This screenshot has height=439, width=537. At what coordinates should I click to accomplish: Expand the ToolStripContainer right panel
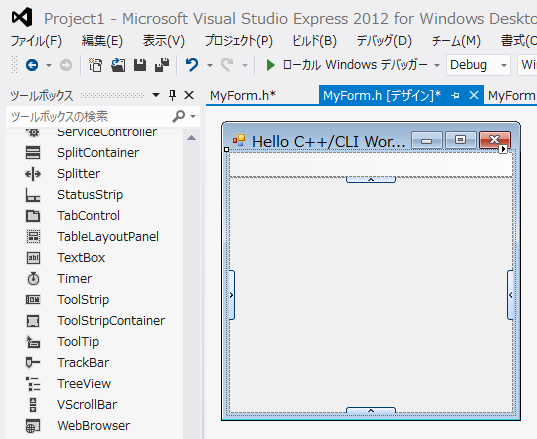[510, 295]
